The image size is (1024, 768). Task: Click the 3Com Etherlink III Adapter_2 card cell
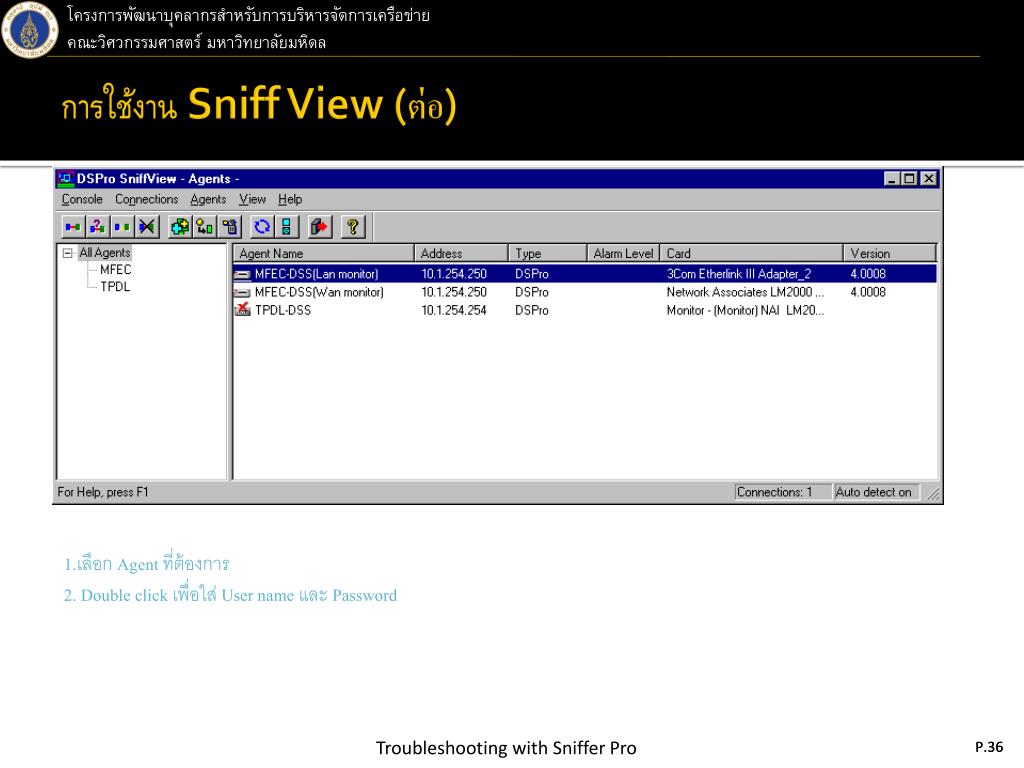(x=739, y=274)
